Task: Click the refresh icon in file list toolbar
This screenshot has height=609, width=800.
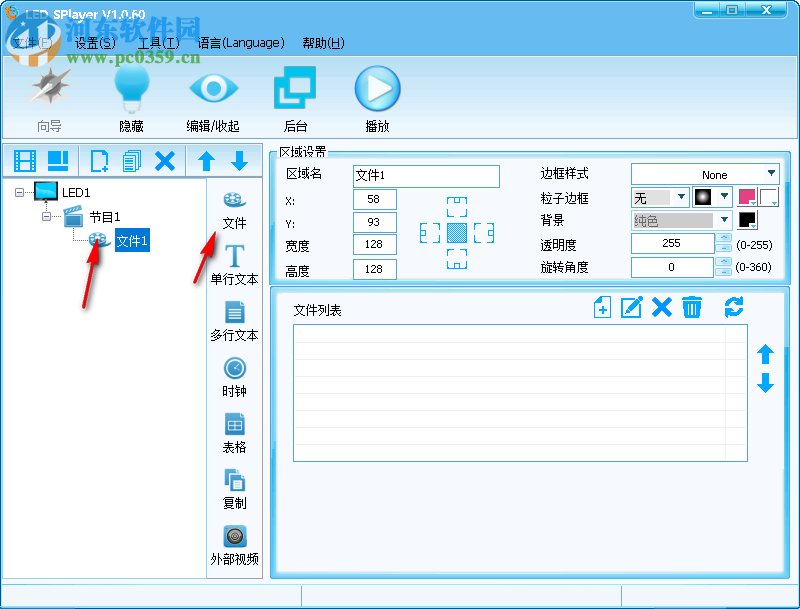Action: (734, 308)
